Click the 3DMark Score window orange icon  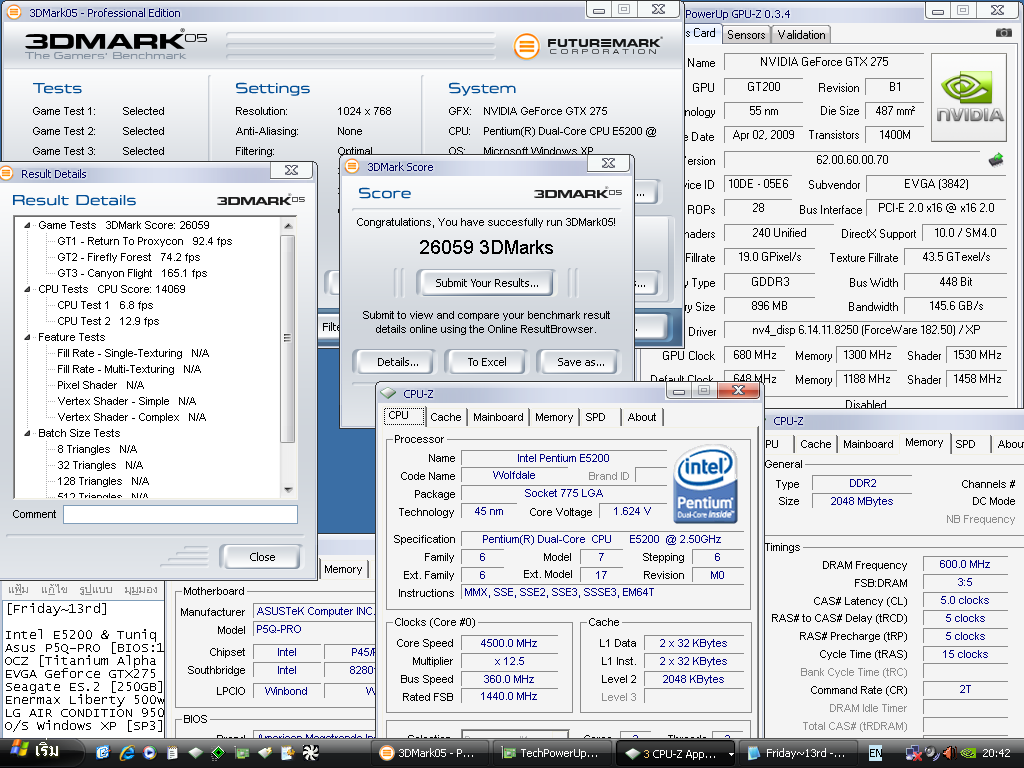point(352,167)
